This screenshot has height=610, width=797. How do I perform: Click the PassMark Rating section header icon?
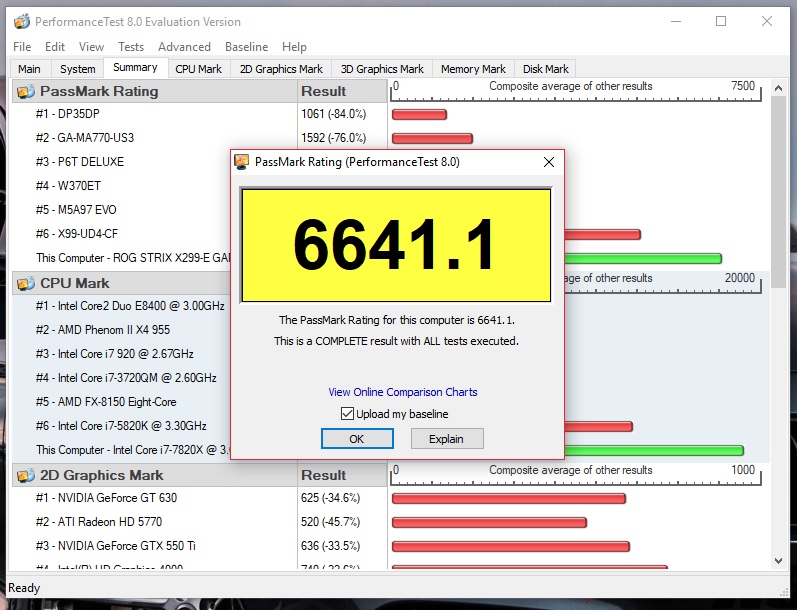[25, 91]
